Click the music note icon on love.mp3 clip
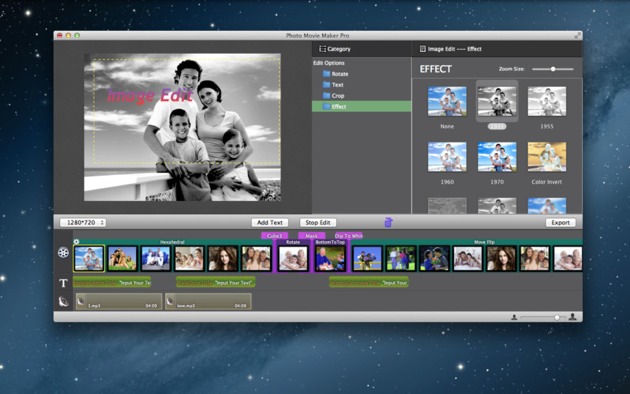This screenshot has width=630, height=394. pos(170,301)
